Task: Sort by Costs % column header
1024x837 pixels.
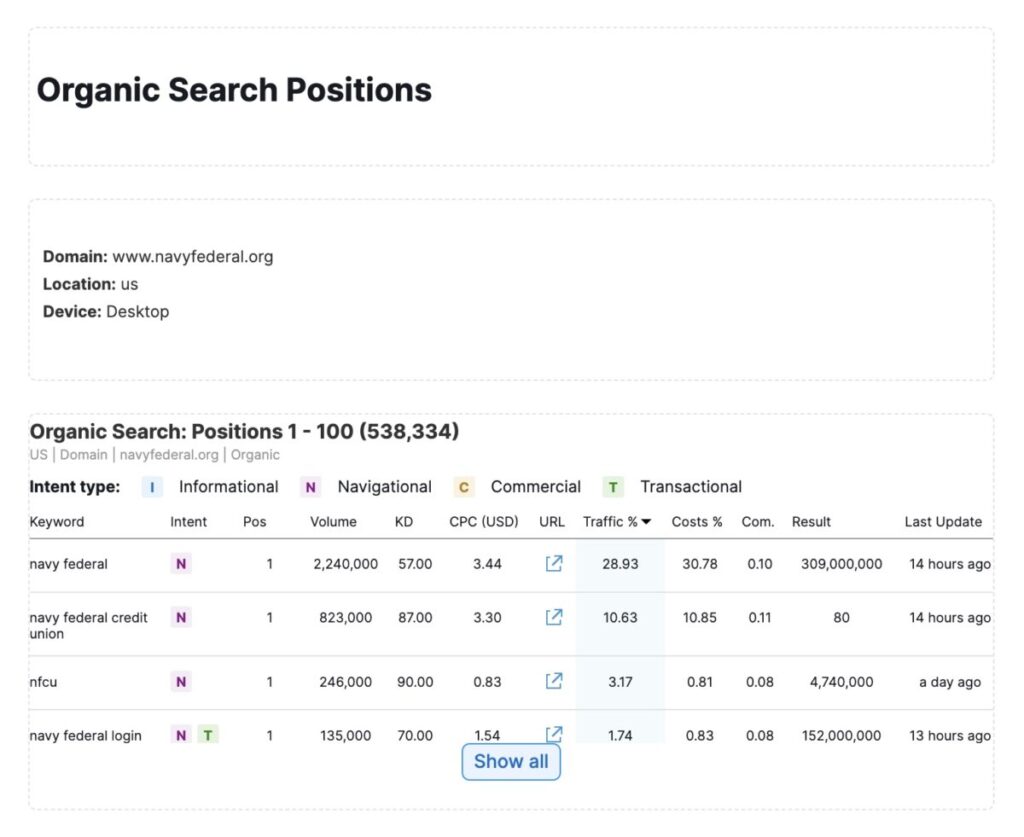Action: 697,522
